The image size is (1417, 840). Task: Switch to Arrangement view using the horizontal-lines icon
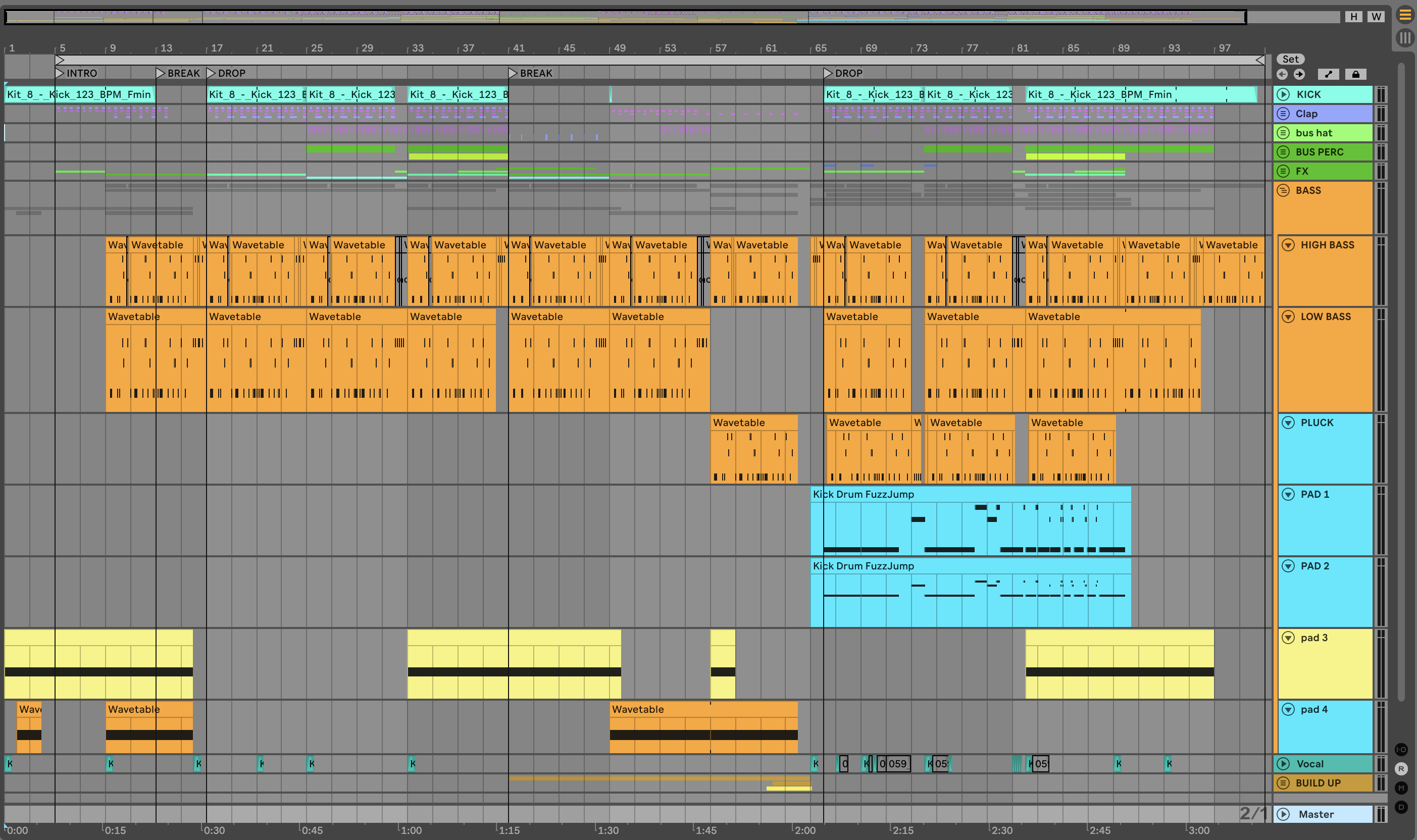1405,15
